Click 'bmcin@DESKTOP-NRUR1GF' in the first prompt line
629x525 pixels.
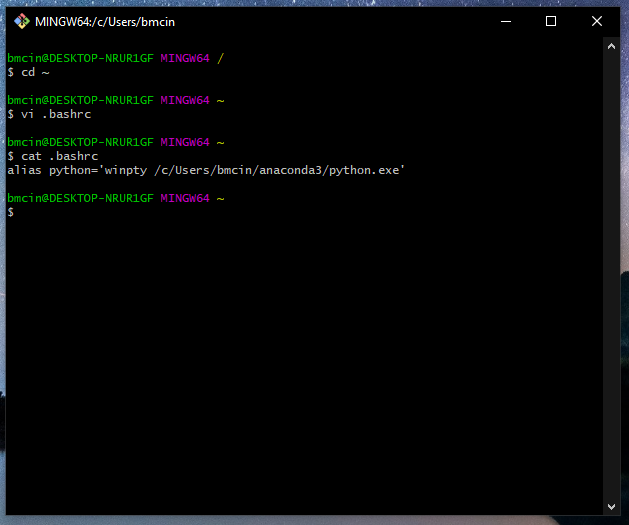80,58
